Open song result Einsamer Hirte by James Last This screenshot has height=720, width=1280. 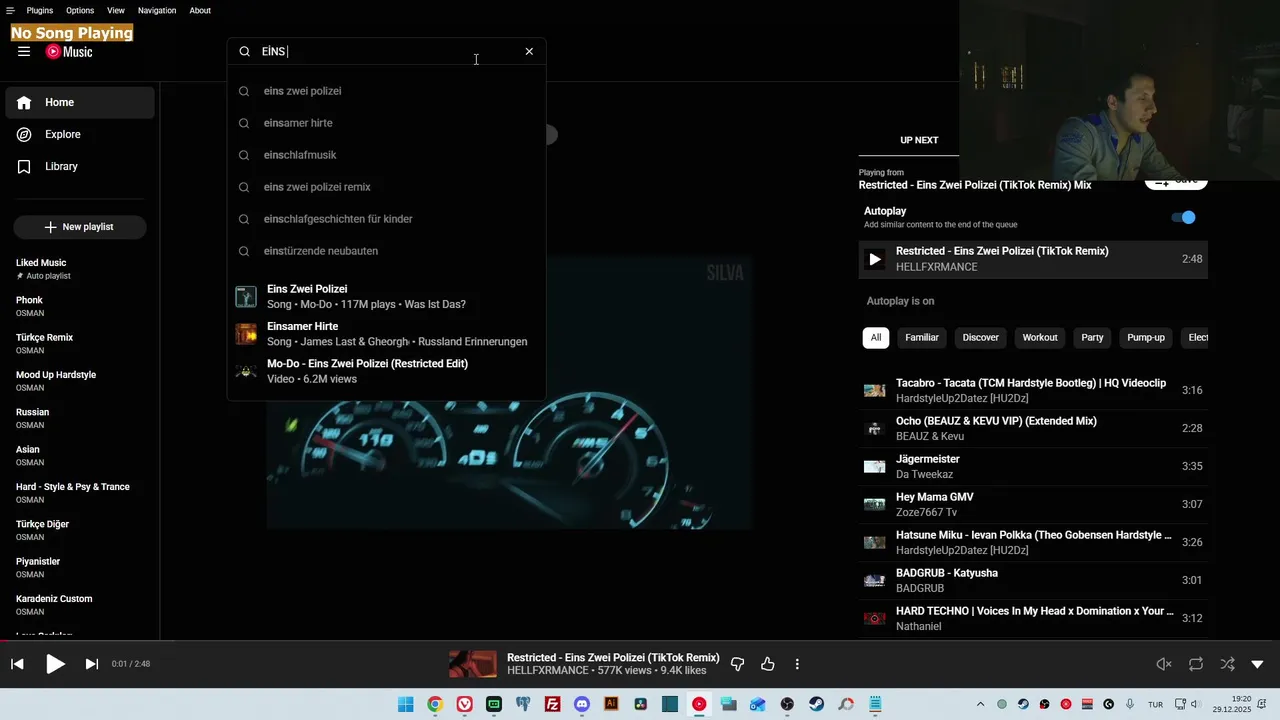click(x=387, y=334)
